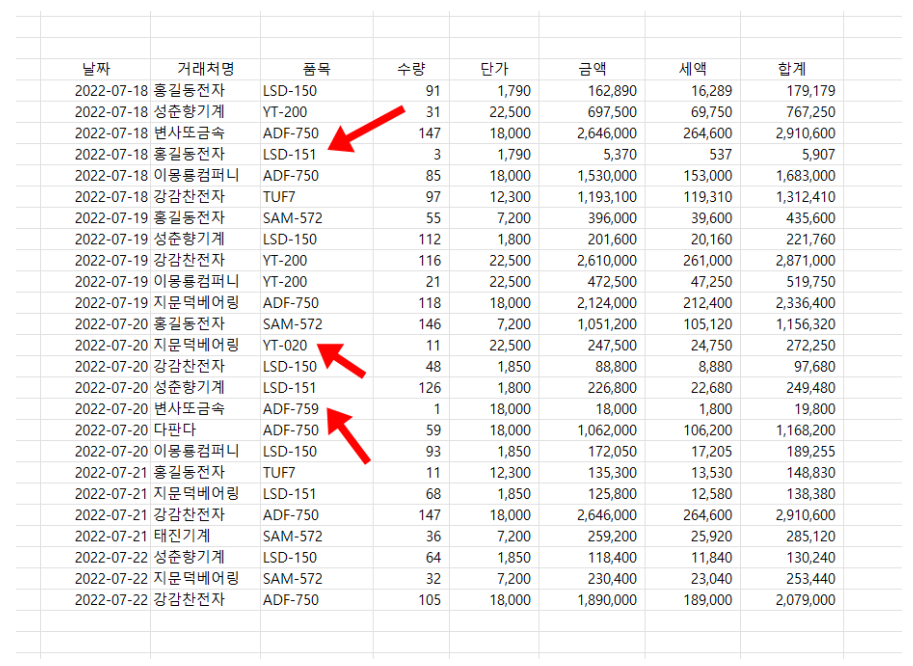Select the total cell 5,907
Screen dimensions: 913x666
792,154
